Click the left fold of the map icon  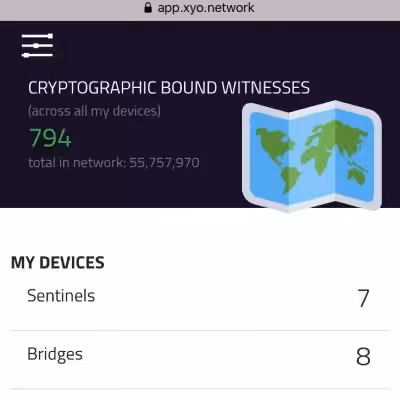click(266, 153)
